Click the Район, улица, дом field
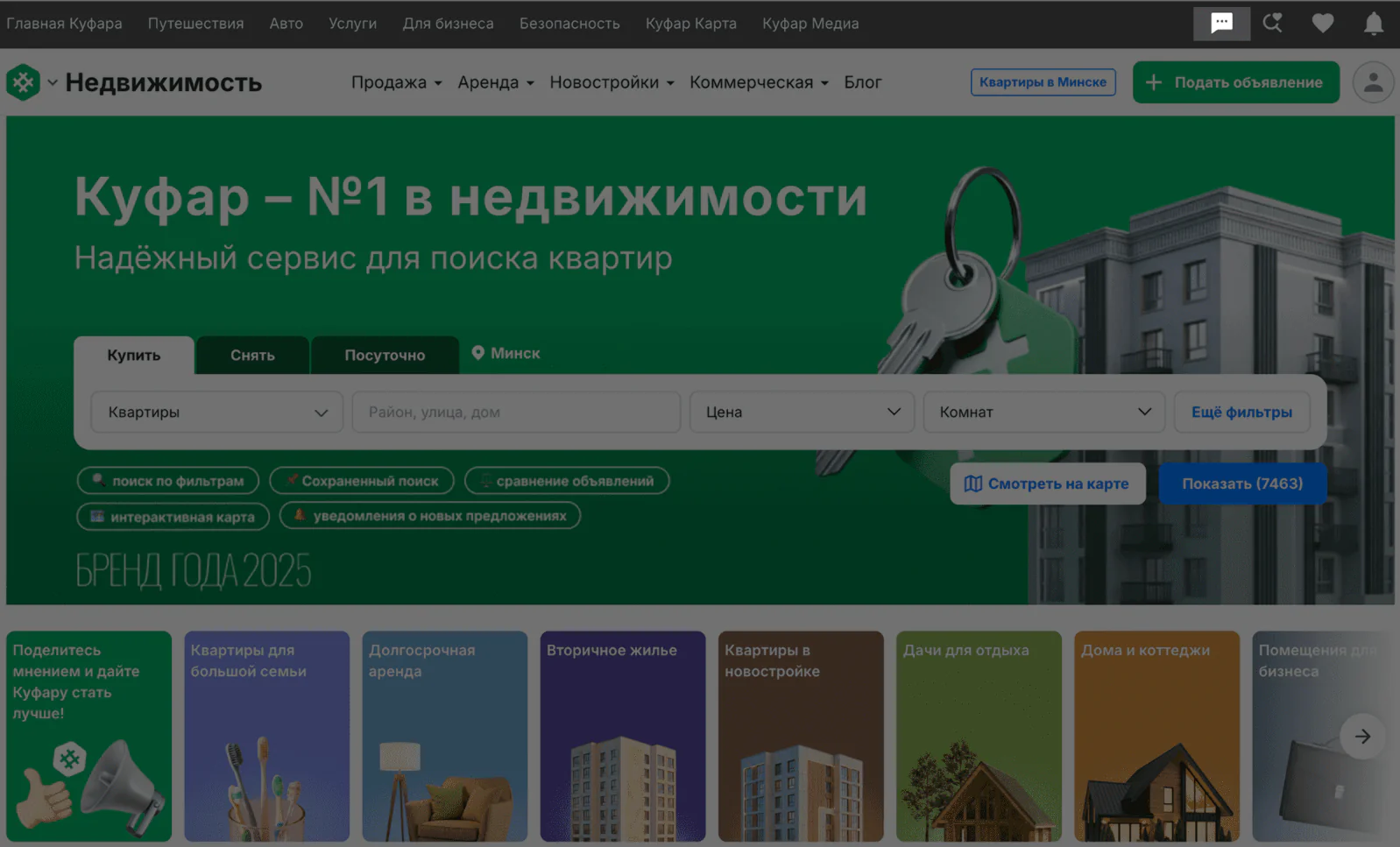Image resolution: width=1400 pixels, height=847 pixels. point(516,412)
